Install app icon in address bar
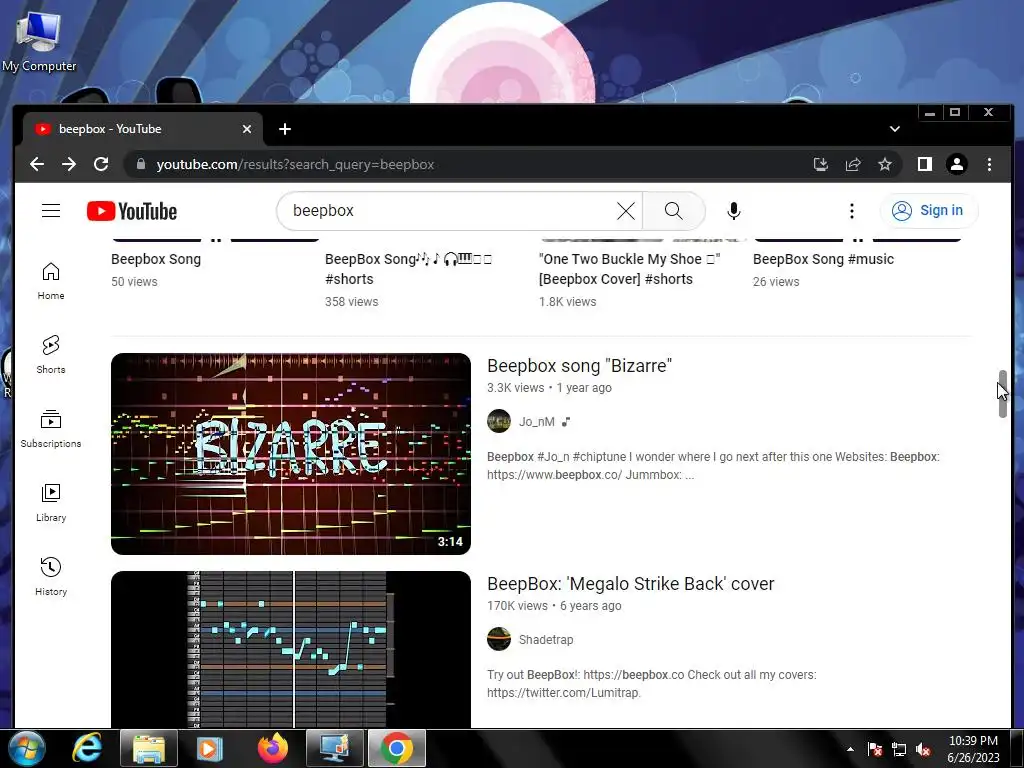Image resolution: width=1024 pixels, height=768 pixels. coord(821,164)
